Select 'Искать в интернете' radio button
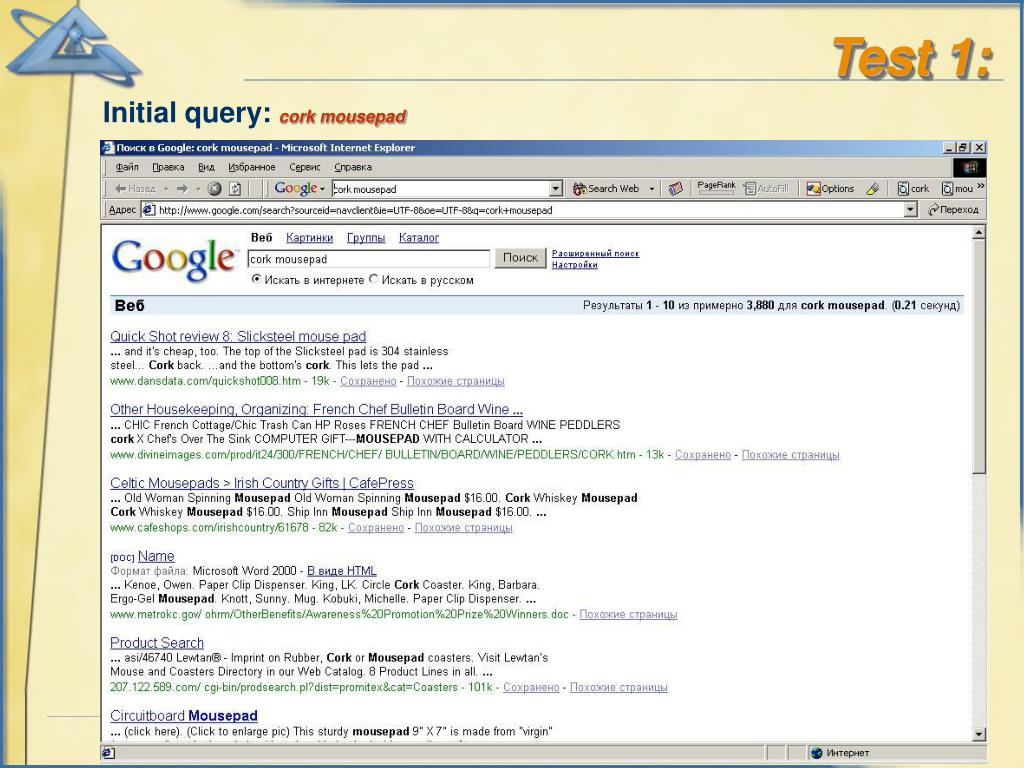Viewport: 1024px width, 768px height. (x=257, y=279)
